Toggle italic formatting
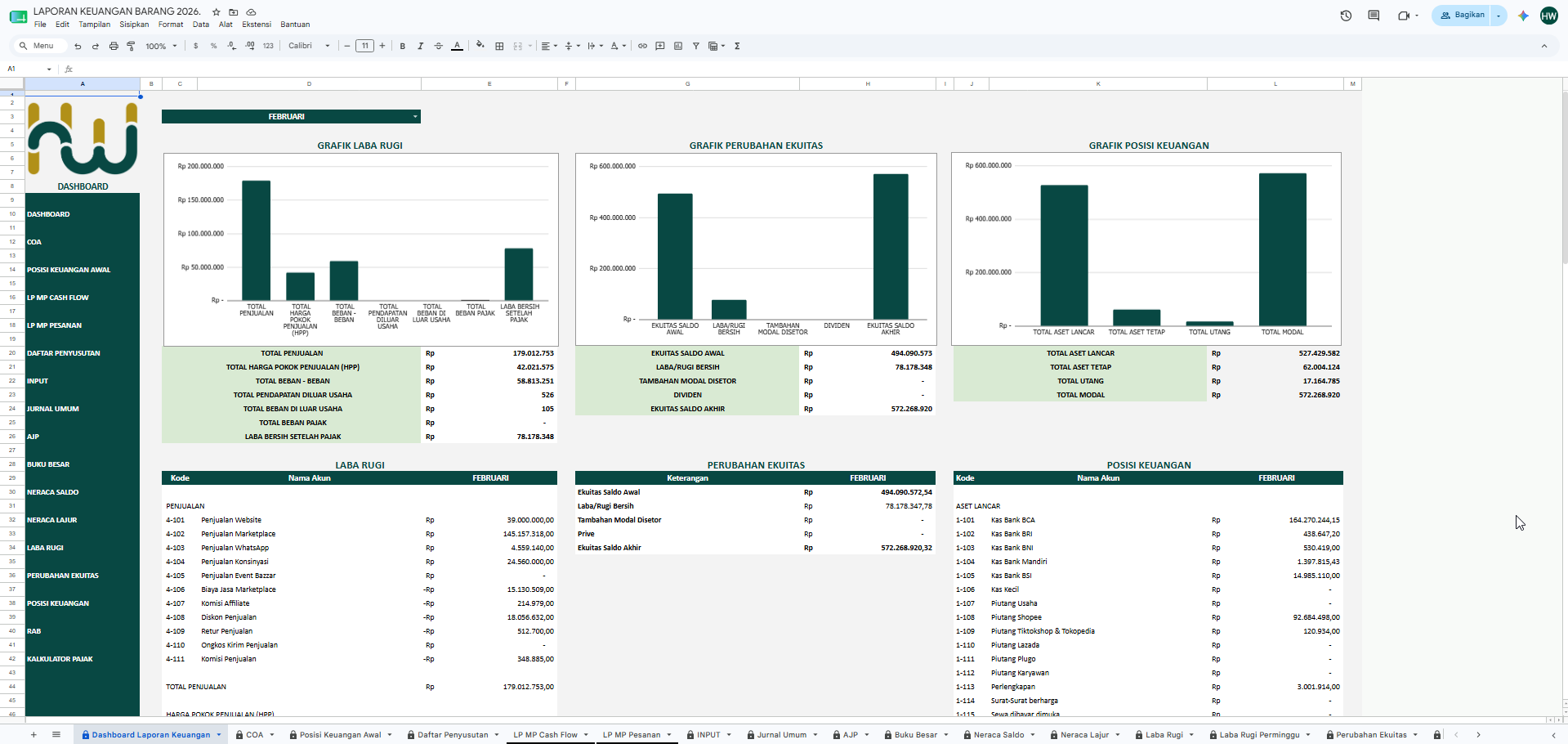This screenshot has height=744, width=1568. click(x=420, y=47)
